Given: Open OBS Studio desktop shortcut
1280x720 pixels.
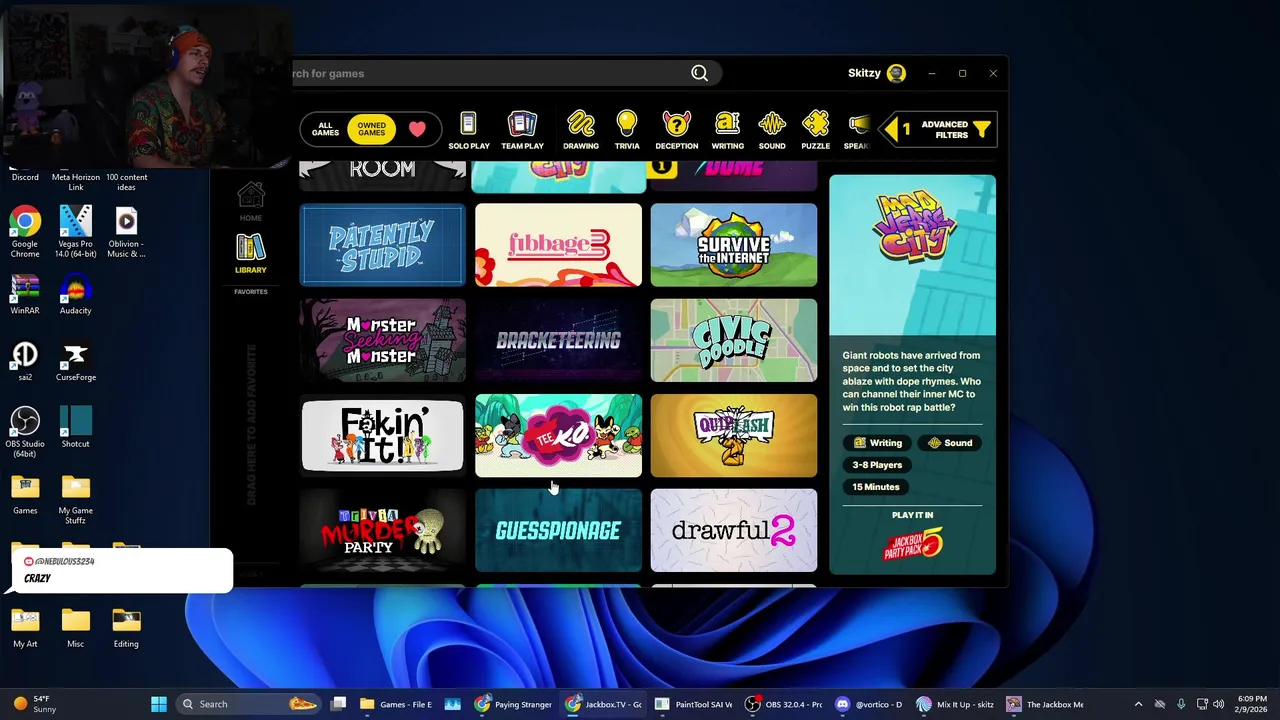Looking at the screenshot, I should pyautogui.click(x=25, y=432).
